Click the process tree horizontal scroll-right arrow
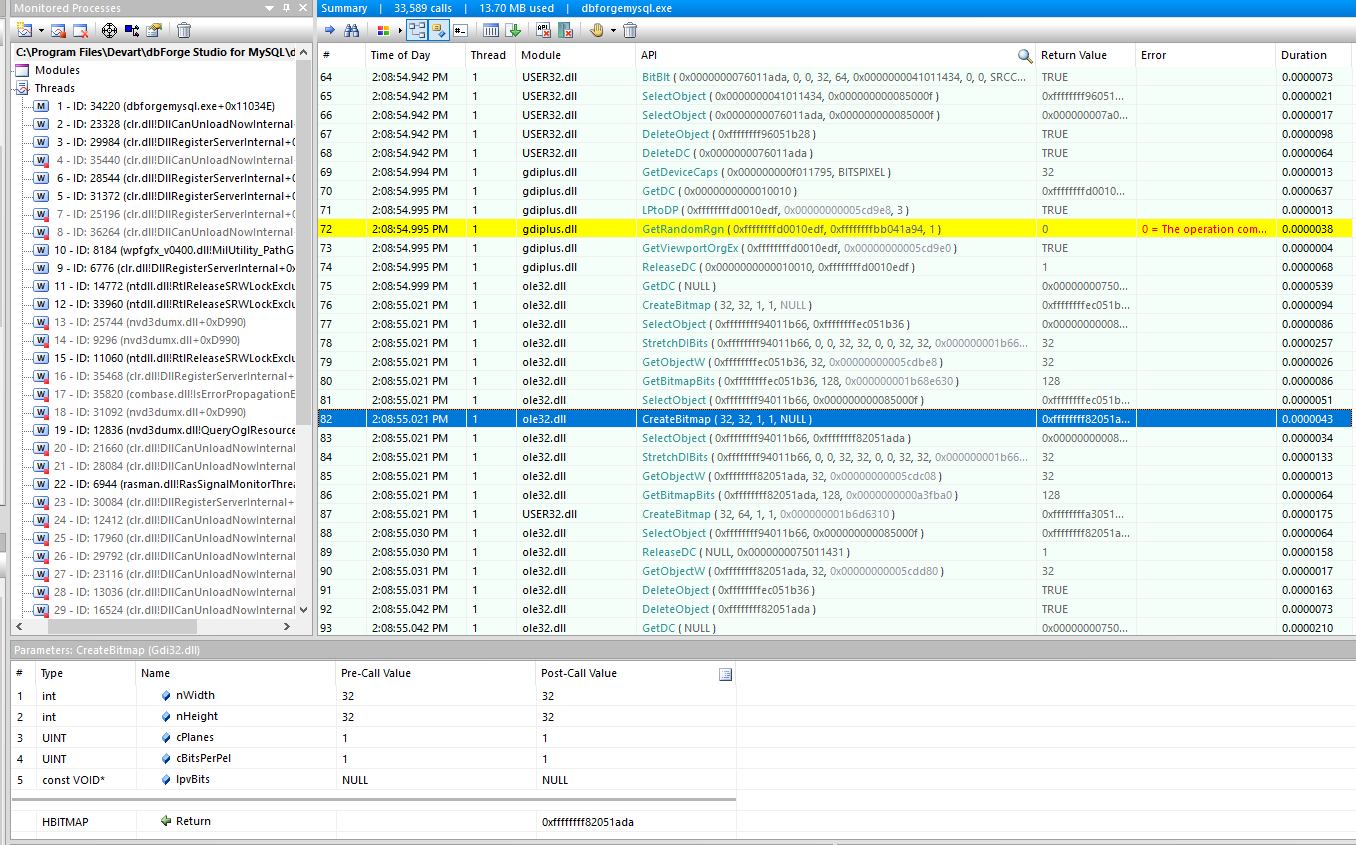 coord(287,626)
